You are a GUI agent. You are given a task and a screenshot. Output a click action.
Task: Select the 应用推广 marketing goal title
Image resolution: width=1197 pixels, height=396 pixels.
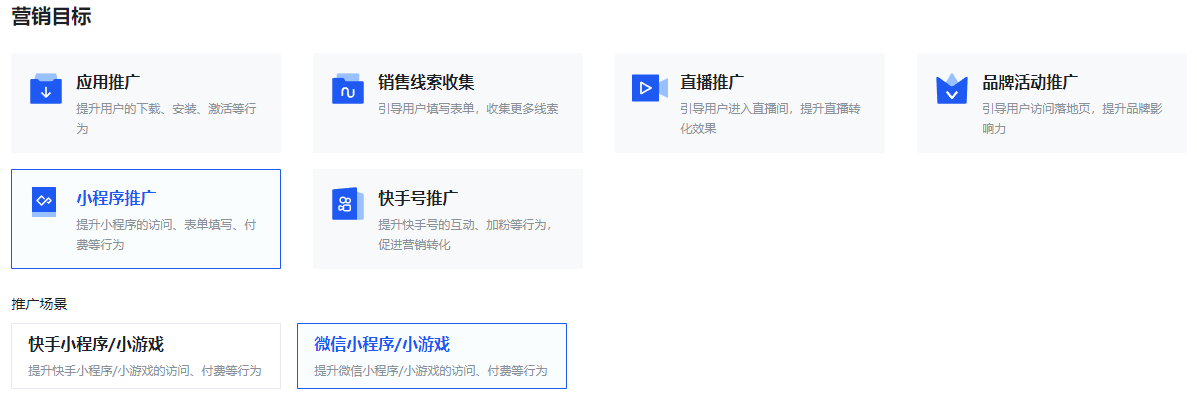click(x=108, y=82)
